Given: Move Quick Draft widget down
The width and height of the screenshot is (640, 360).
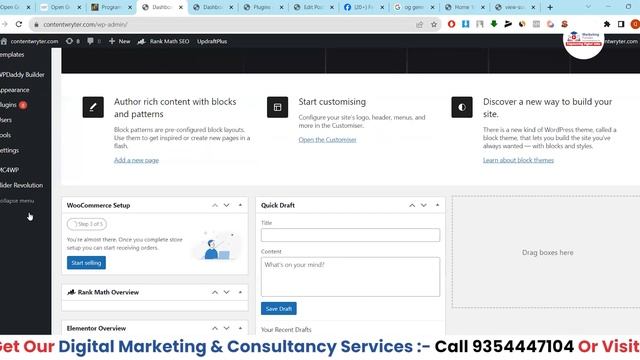Looking at the screenshot, I should tap(424, 205).
